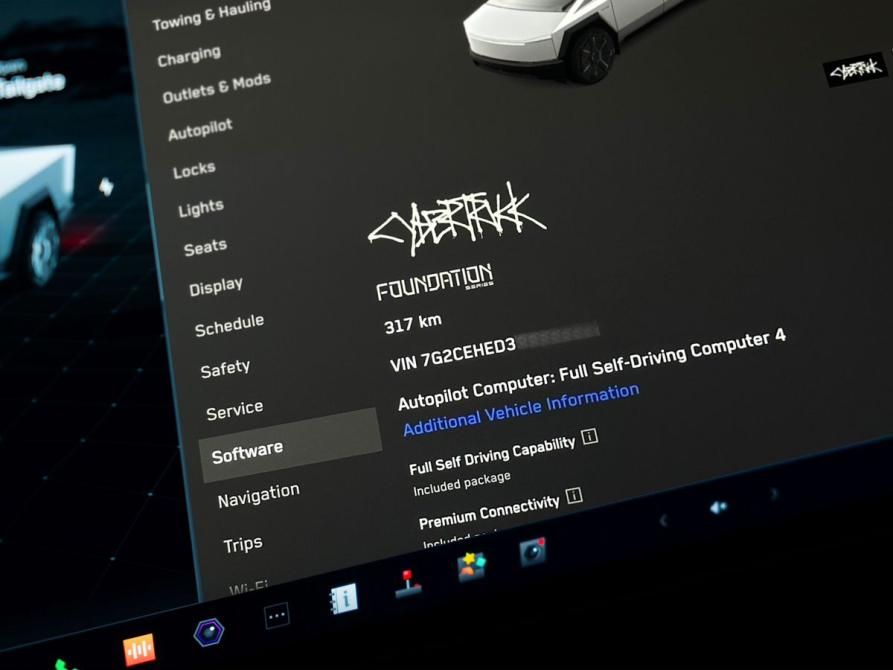This screenshot has height=670, width=893.
Task: Open the purple hexagon camera app
Action: (x=208, y=632)
